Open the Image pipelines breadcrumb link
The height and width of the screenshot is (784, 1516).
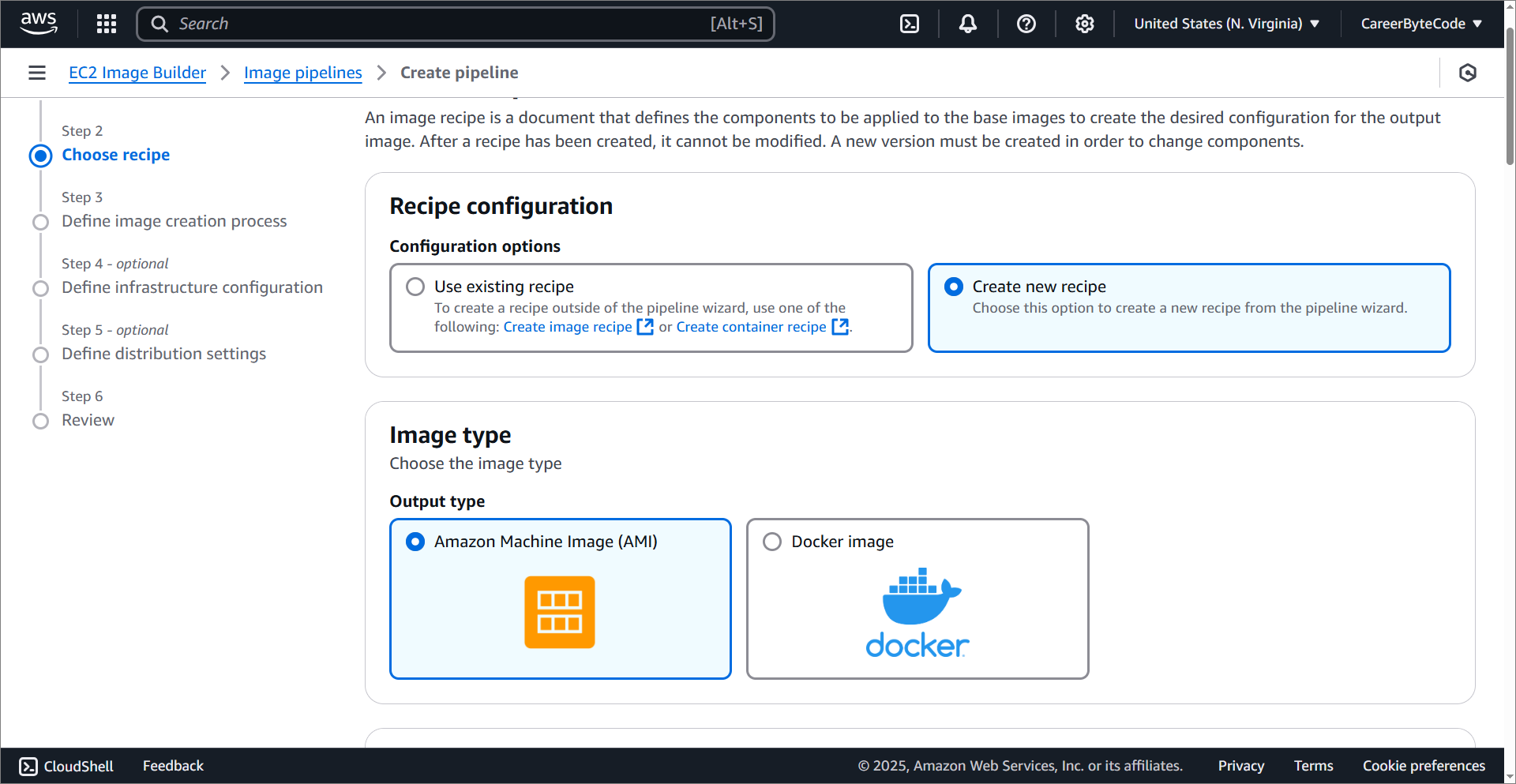302,72
